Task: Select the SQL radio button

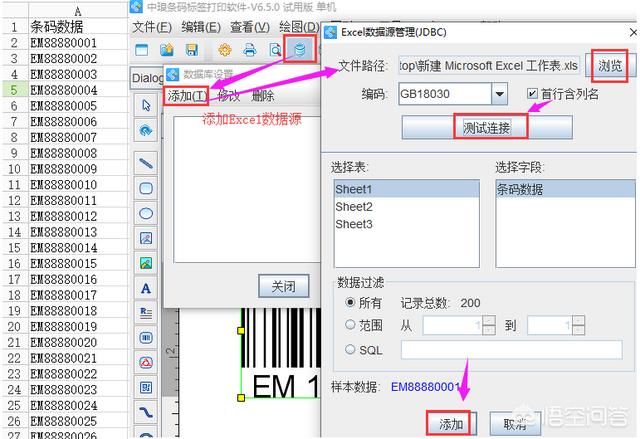Action: 350,349
